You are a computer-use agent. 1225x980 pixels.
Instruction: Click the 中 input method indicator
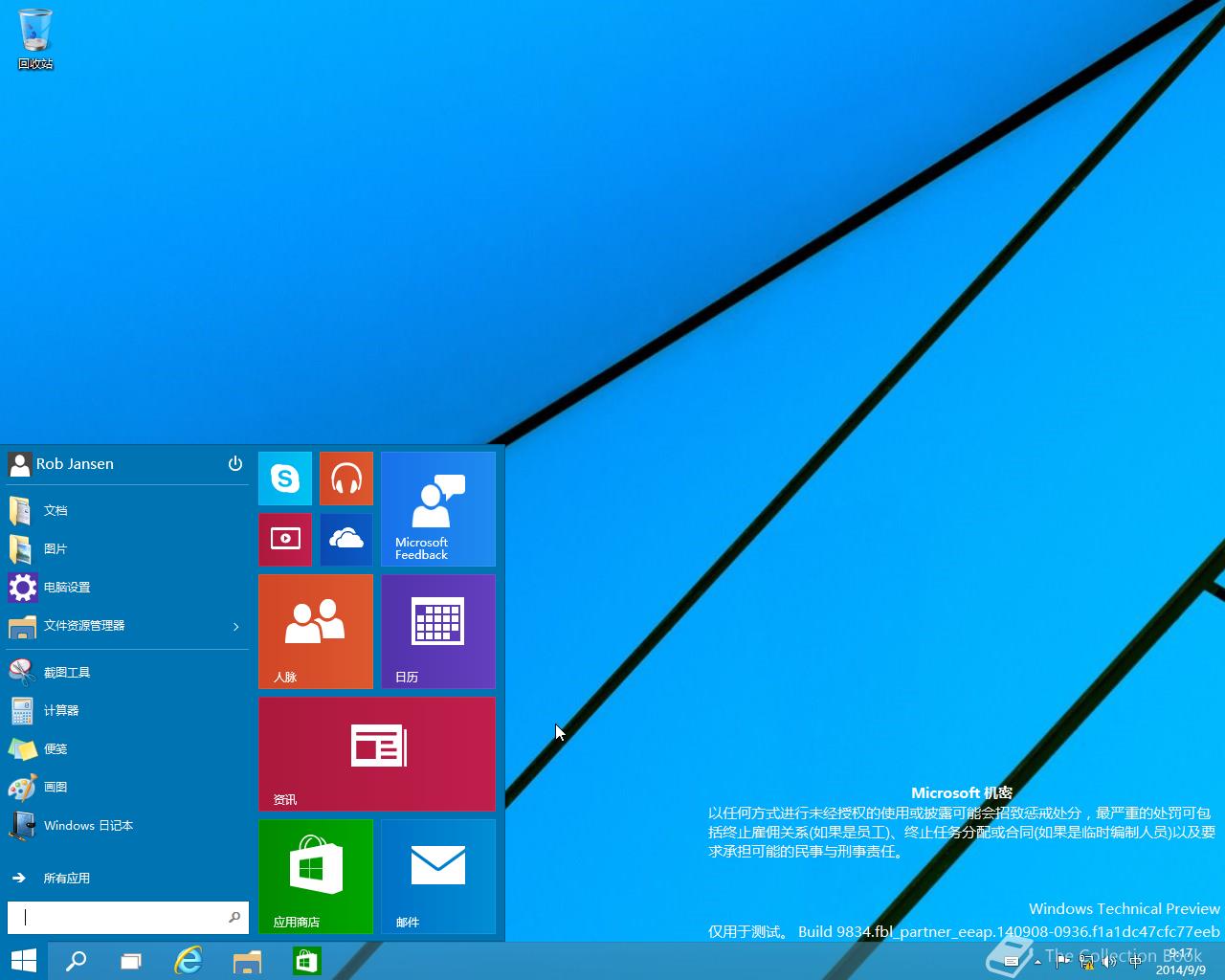tap(1135, 961)
